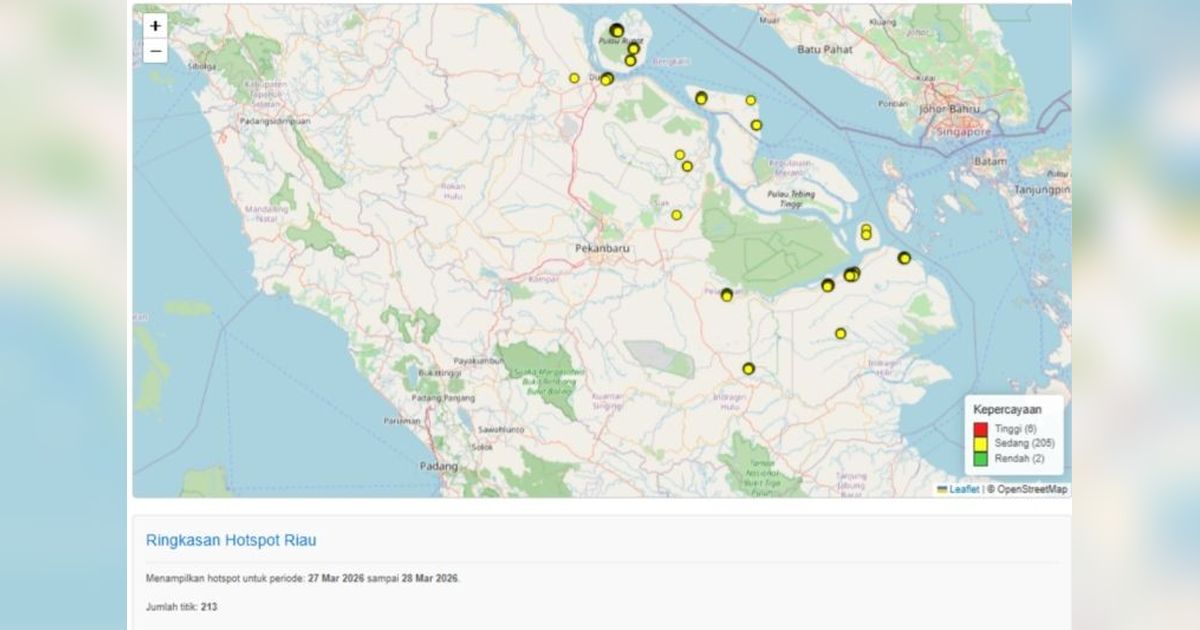
Task: Click the zoom in plus button
Action: tap(155, 27)
